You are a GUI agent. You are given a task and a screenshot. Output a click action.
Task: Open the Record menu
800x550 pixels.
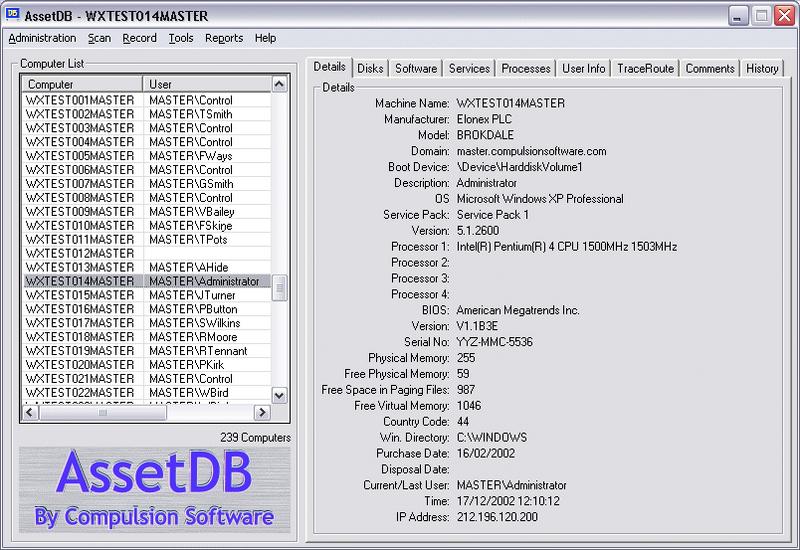139,38
